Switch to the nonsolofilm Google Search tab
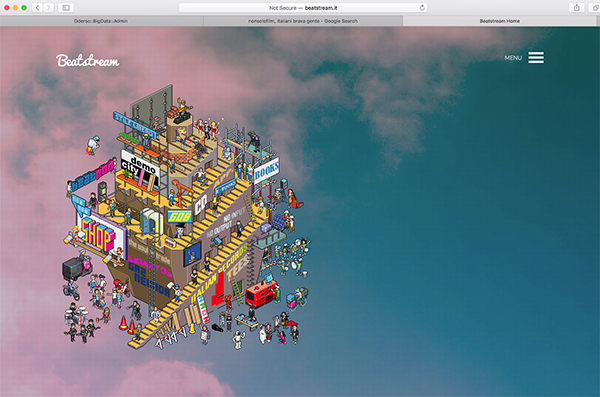Viewport: 600px width, 397px height. click(x=303, y=21)
